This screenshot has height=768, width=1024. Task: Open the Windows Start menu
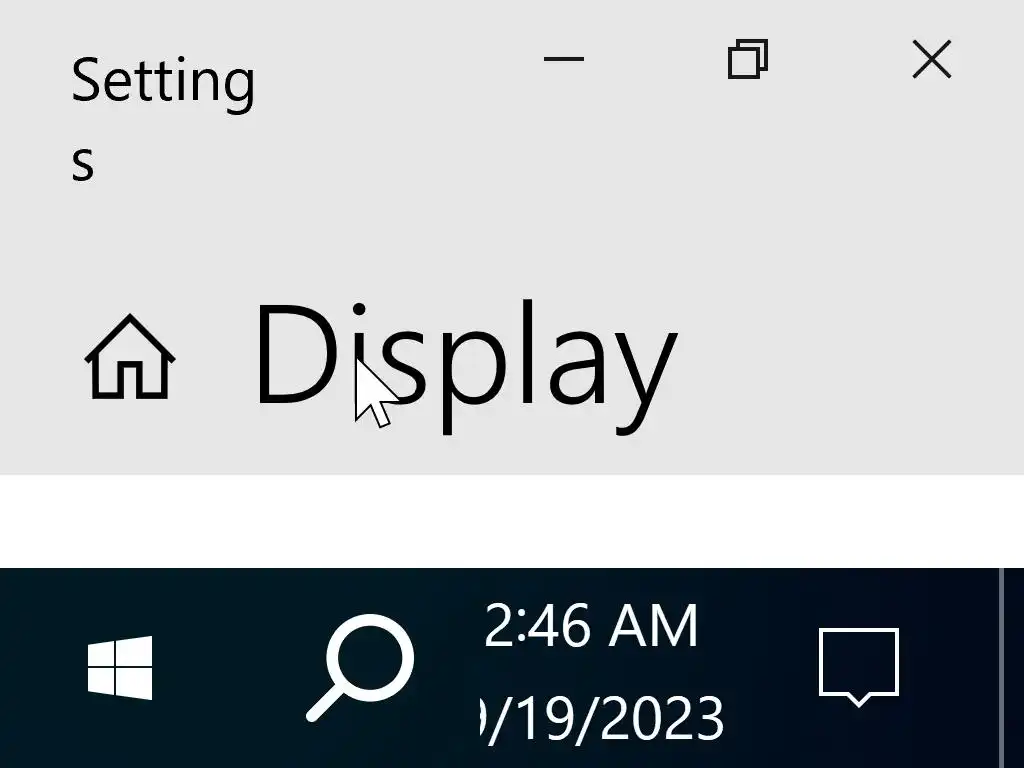pos(120,667)
